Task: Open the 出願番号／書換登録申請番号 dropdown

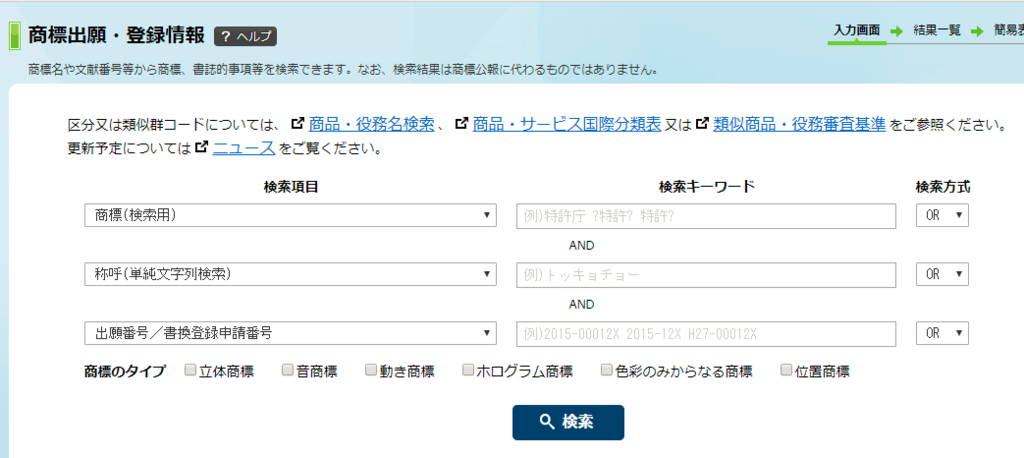Action: pos(290,333)
